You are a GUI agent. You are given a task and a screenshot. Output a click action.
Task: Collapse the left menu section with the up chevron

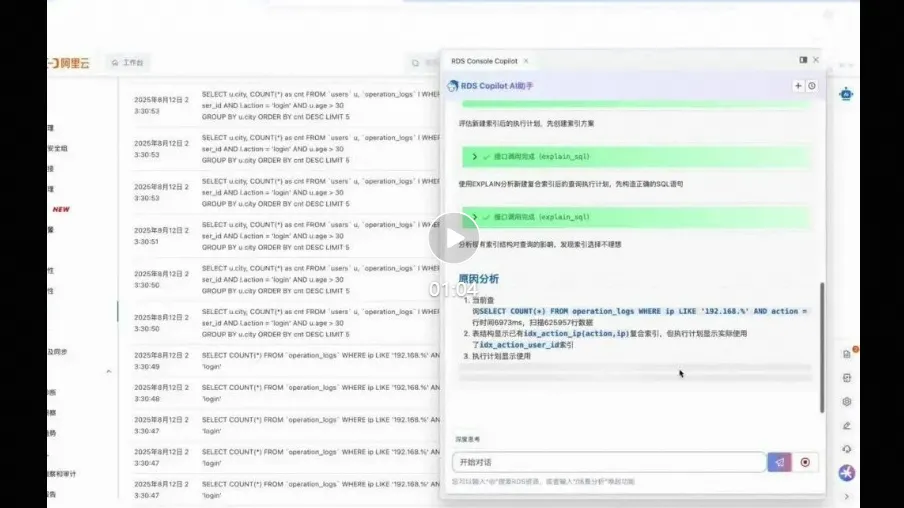point(108,371)
